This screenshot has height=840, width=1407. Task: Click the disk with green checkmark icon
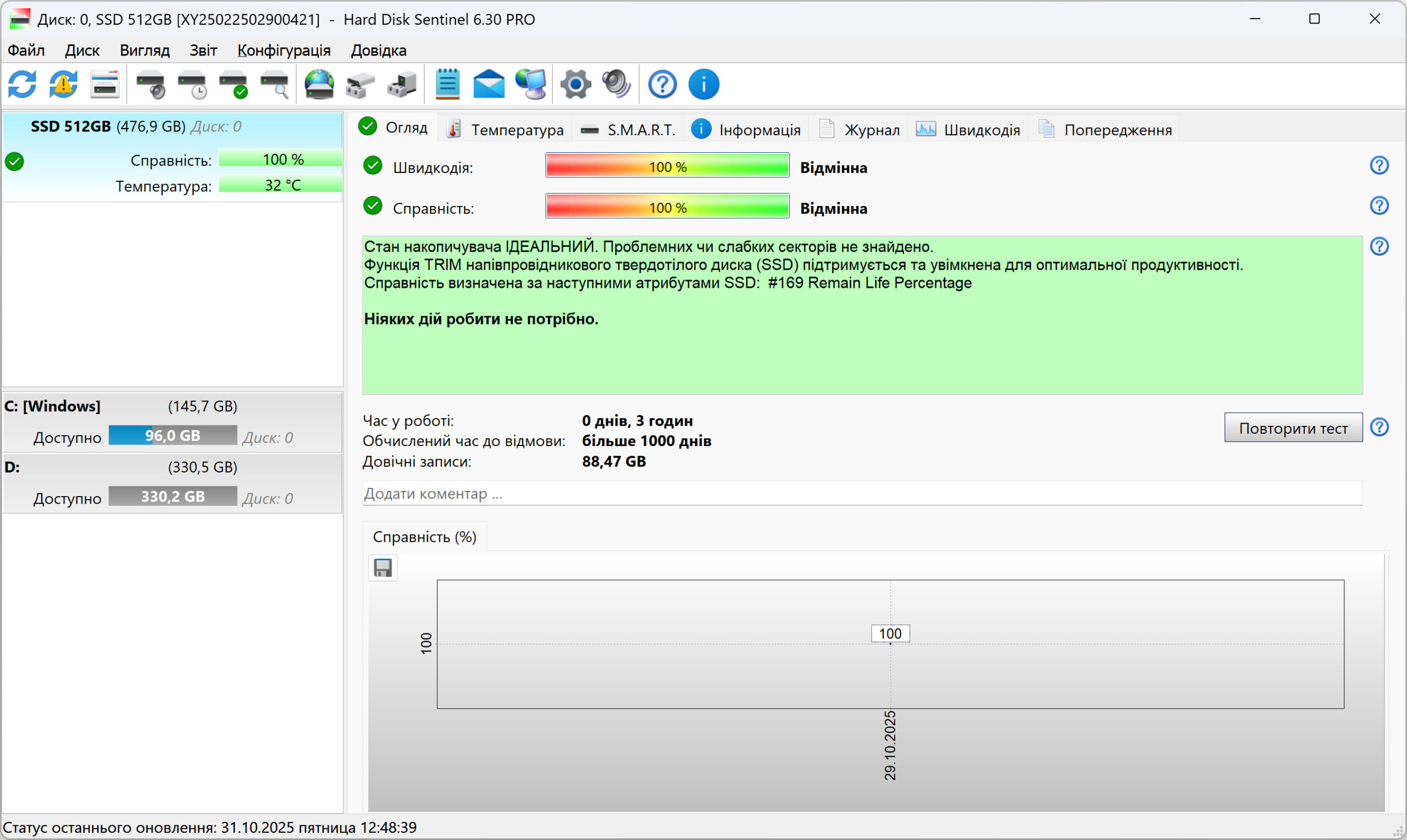tap(233, 85)
